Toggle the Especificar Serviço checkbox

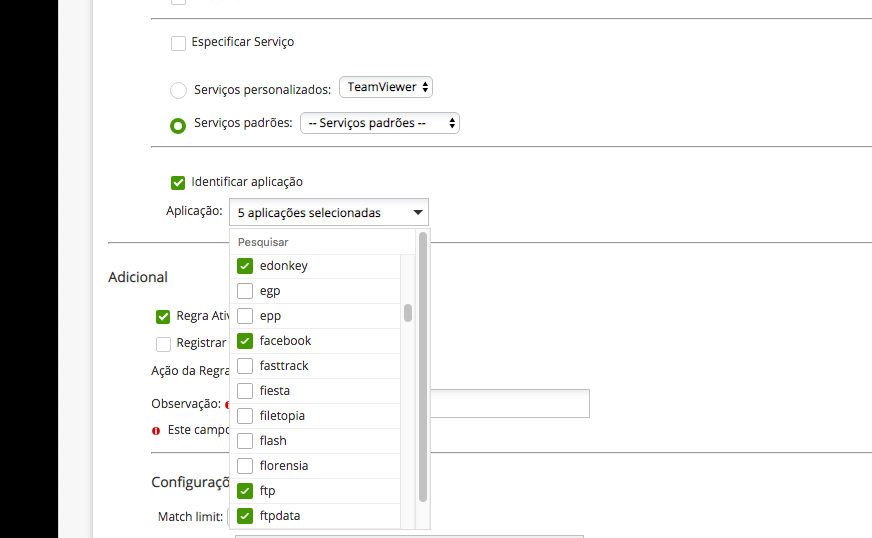tap(178, 43)
